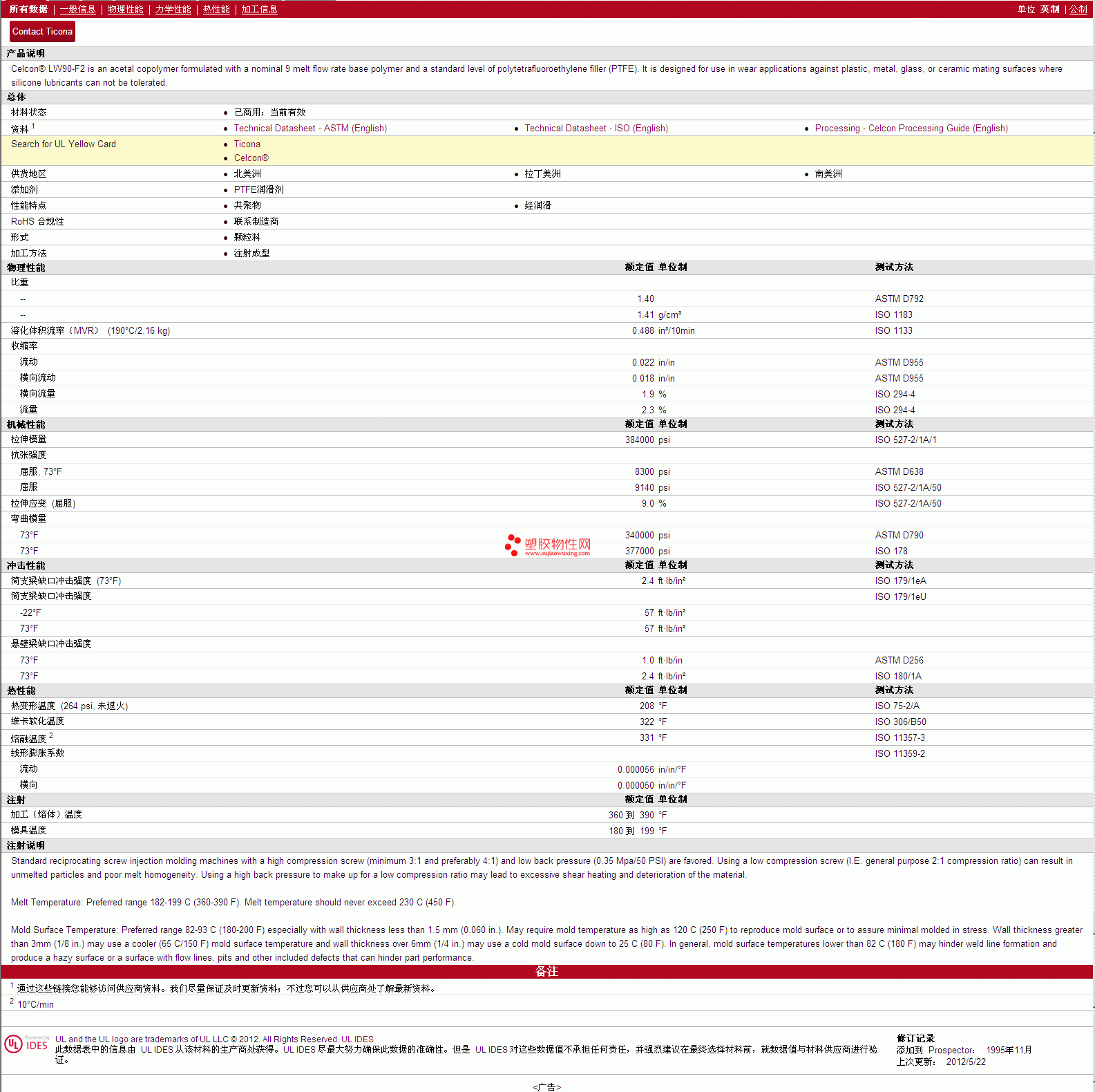Switch to the 物理性能 tab
The width and height of the screenshot is (1095, 1092).
coord(125,9)
